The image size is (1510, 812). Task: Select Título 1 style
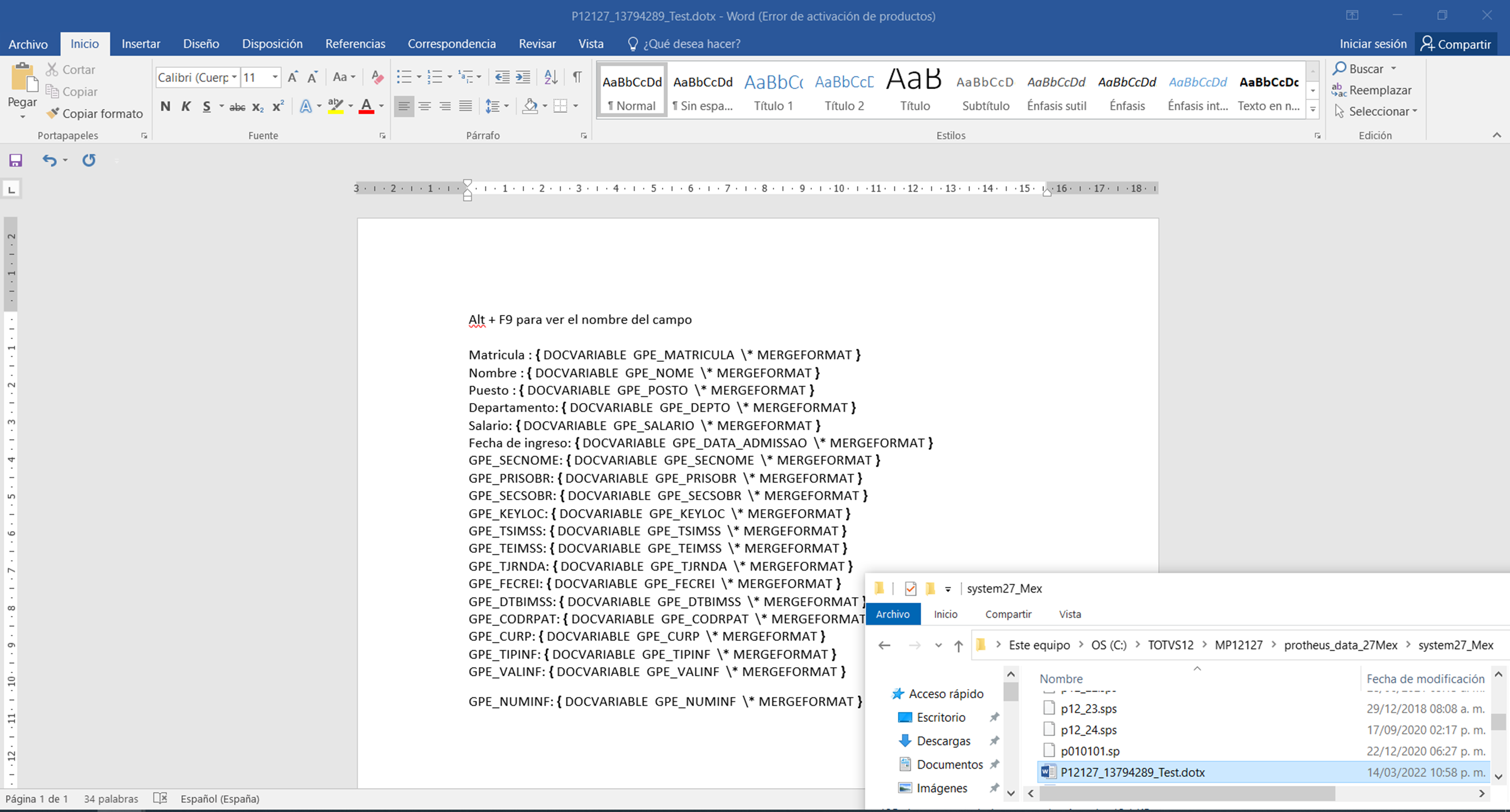[x=773, y=90]
